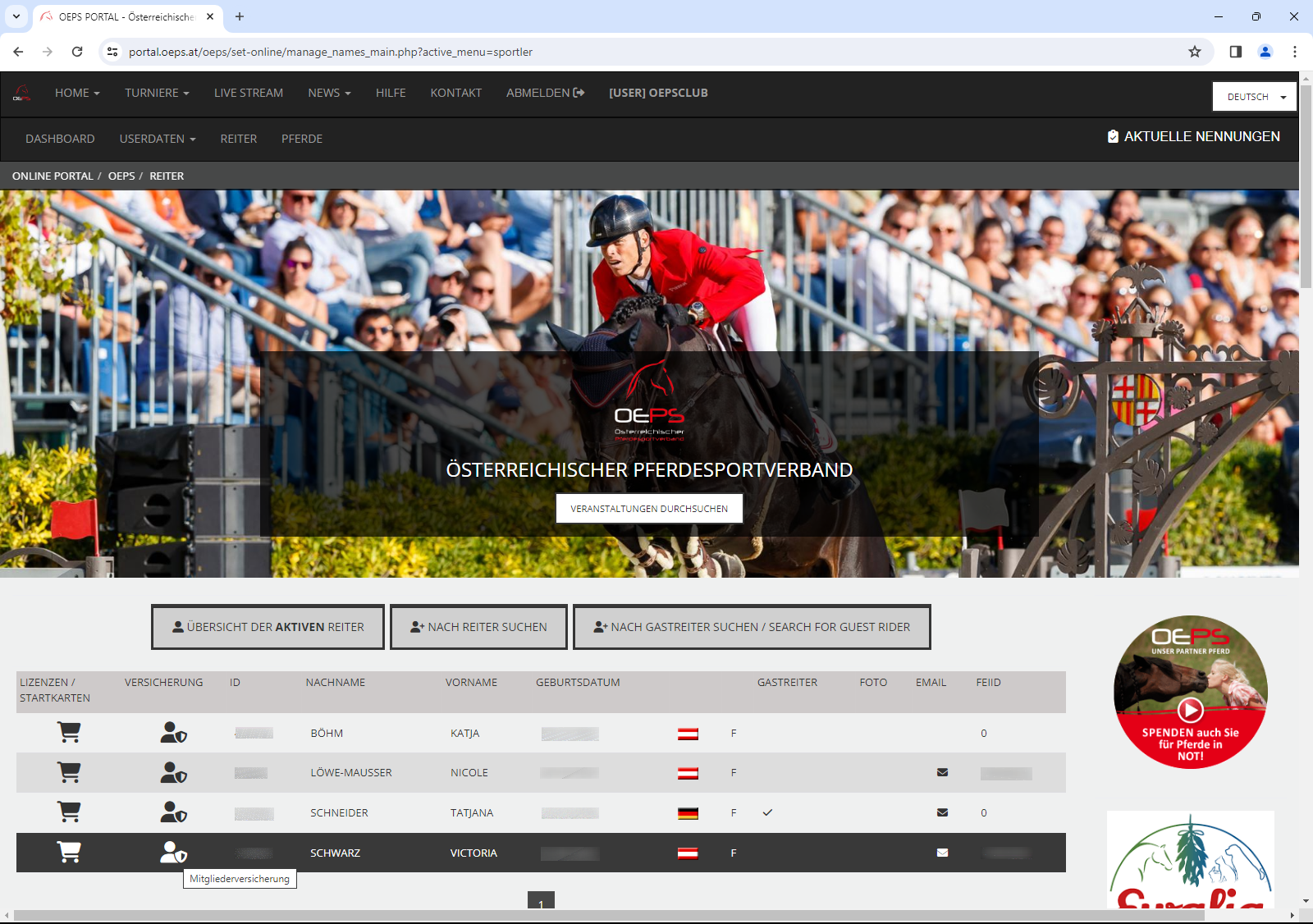This screenshot has height=924, width=1313.
Task: Open shopping cart for Schwarz Victoria
Action: 69,852
